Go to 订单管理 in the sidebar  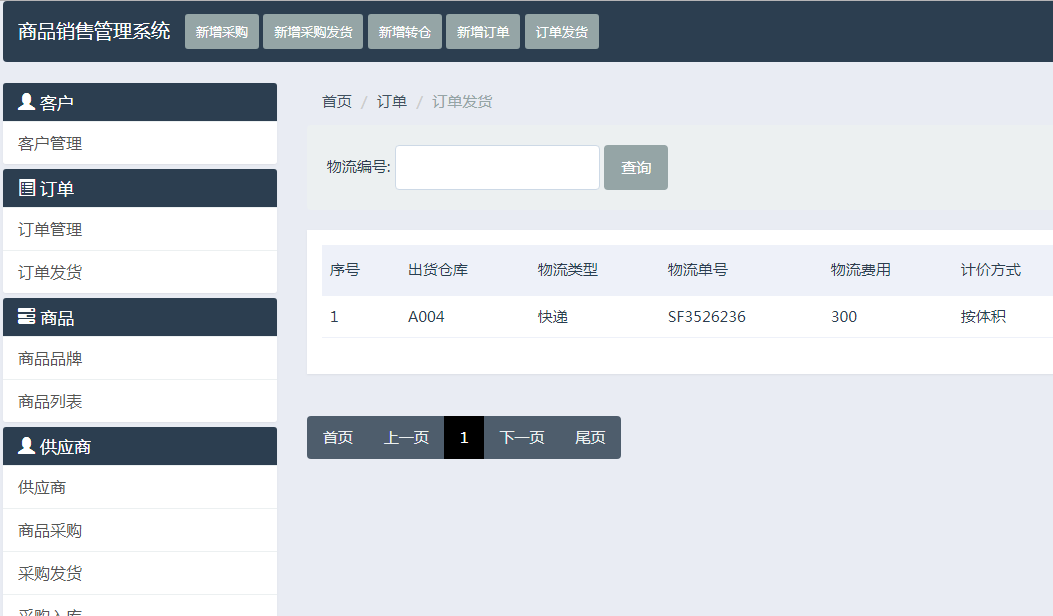point(50,230)
